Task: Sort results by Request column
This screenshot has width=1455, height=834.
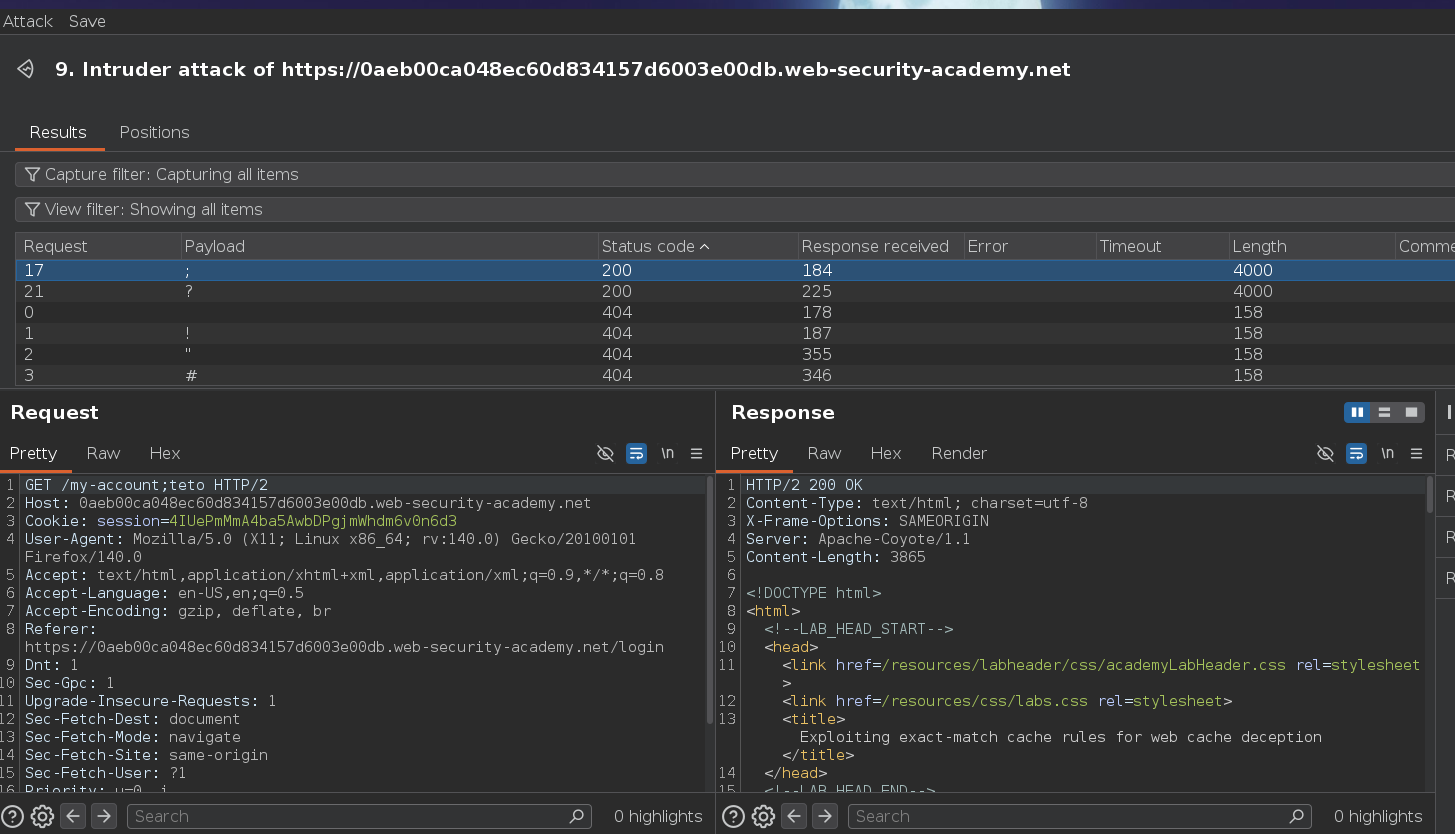Action: point(98,246)
